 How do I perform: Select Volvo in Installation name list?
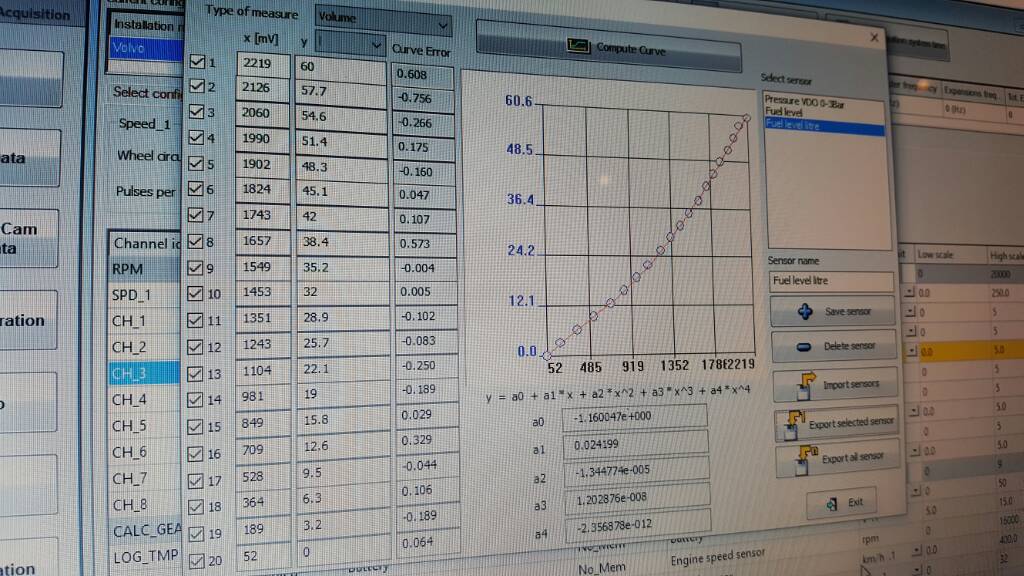click(x=147, y=48)
